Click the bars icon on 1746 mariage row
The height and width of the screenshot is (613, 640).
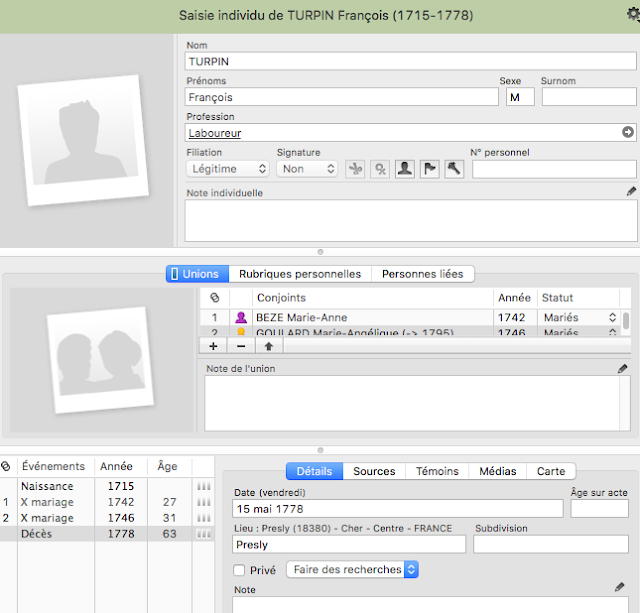coord(203,518)
